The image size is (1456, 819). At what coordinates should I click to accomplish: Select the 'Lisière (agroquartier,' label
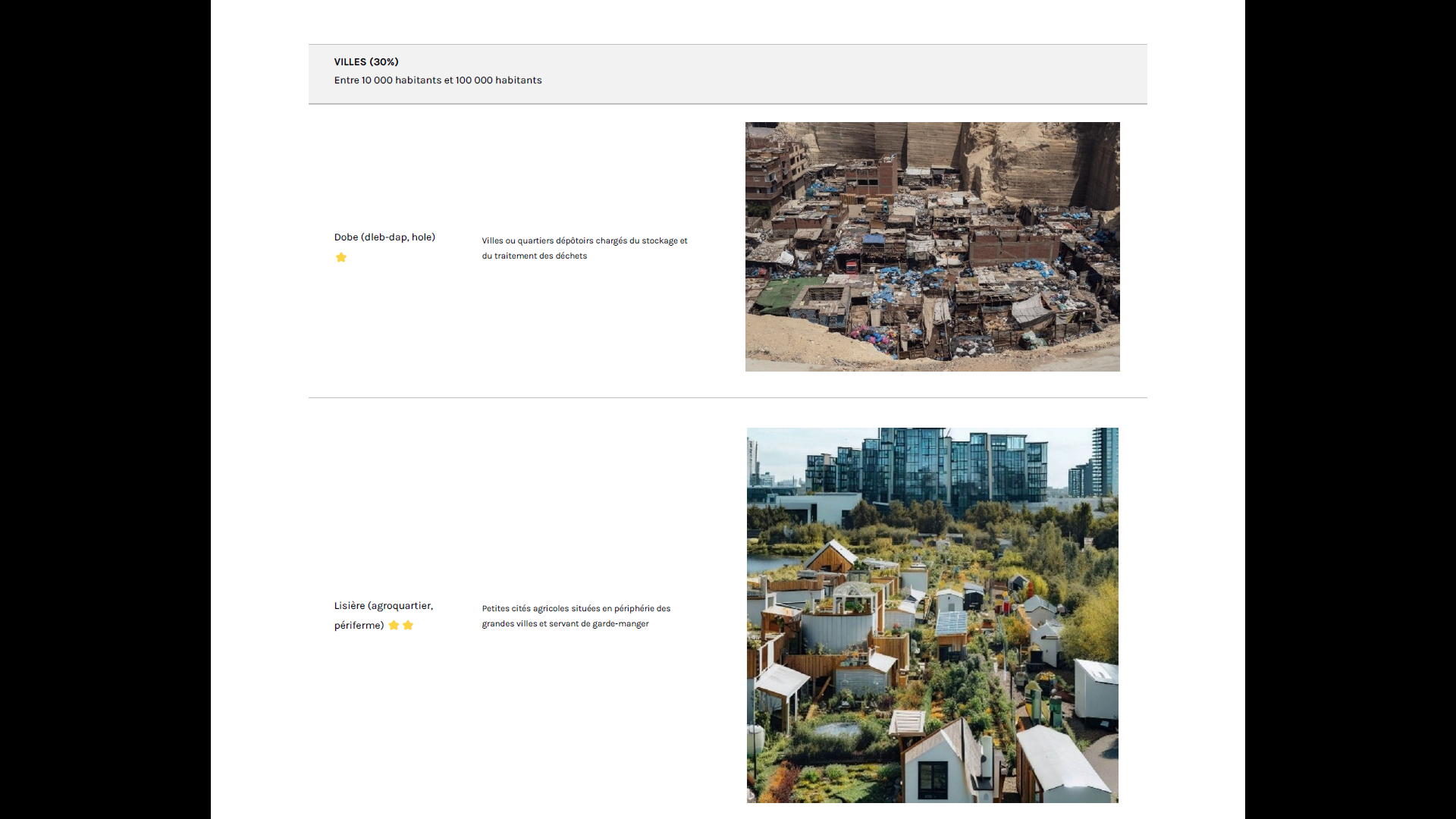click(x=383, y=606)
